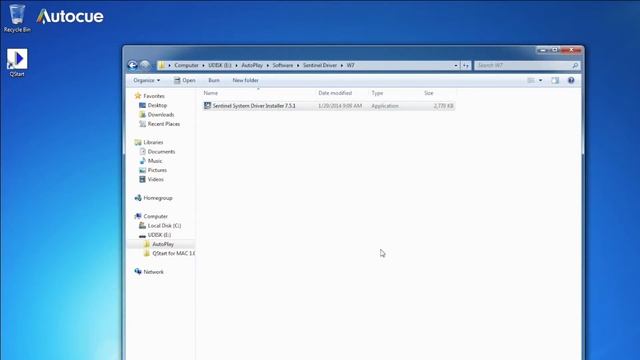
Task: Click the Homegroup icon in sidebar
Action: pyautogui.click(x=138, y=198)
